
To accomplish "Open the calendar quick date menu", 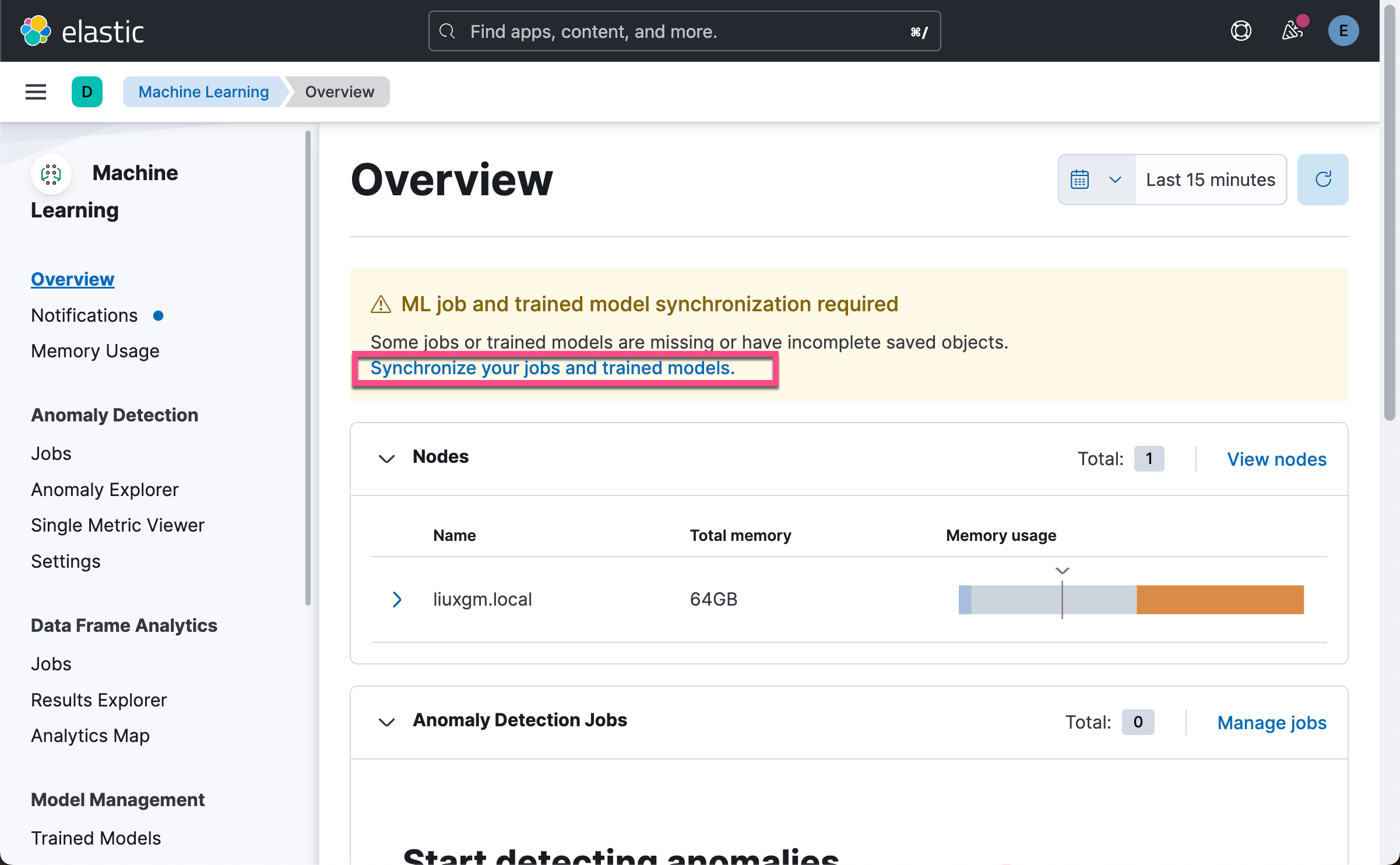I will click(x=1096, y=180).
